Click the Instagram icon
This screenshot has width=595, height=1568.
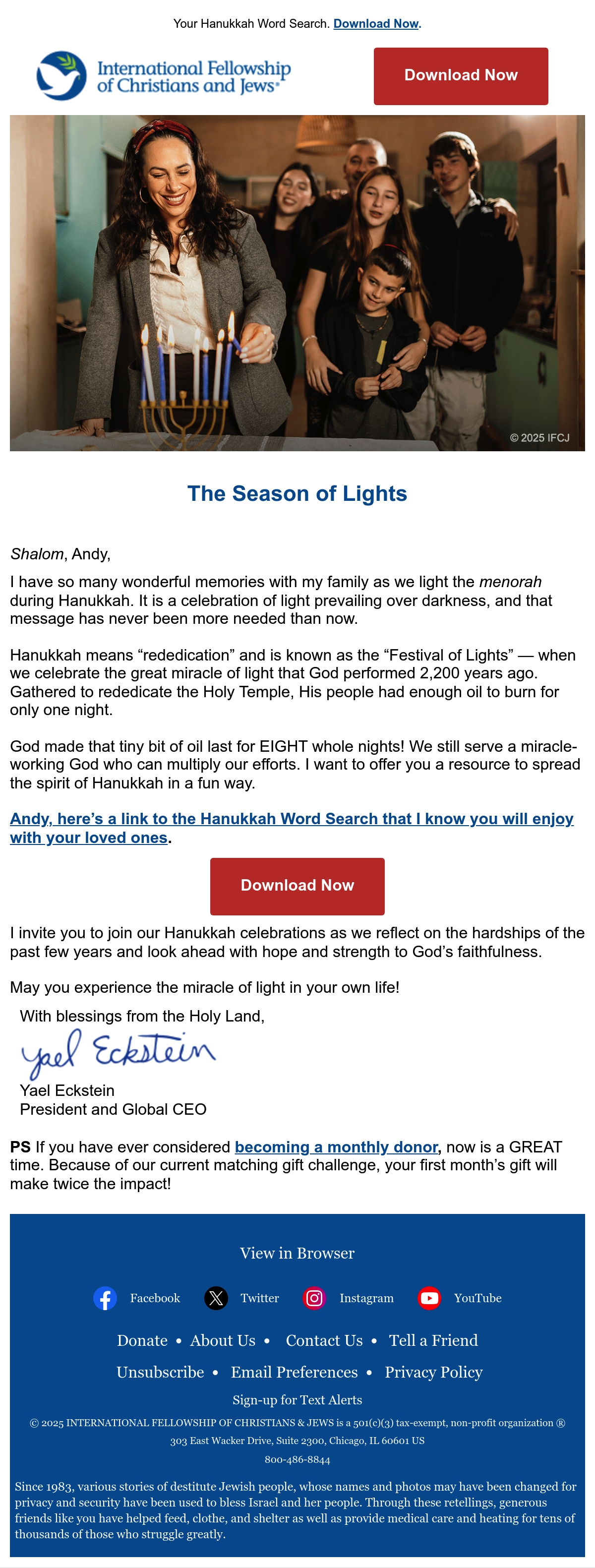[314, 1298]
